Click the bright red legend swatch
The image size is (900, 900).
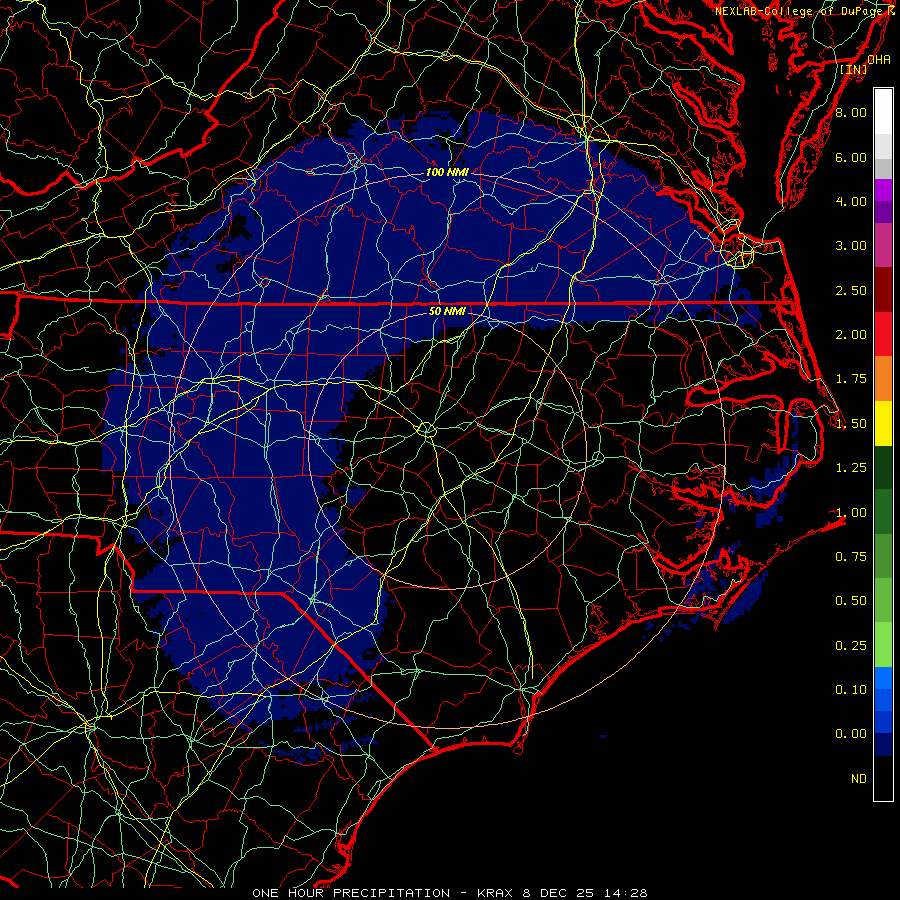coord(883,334)
